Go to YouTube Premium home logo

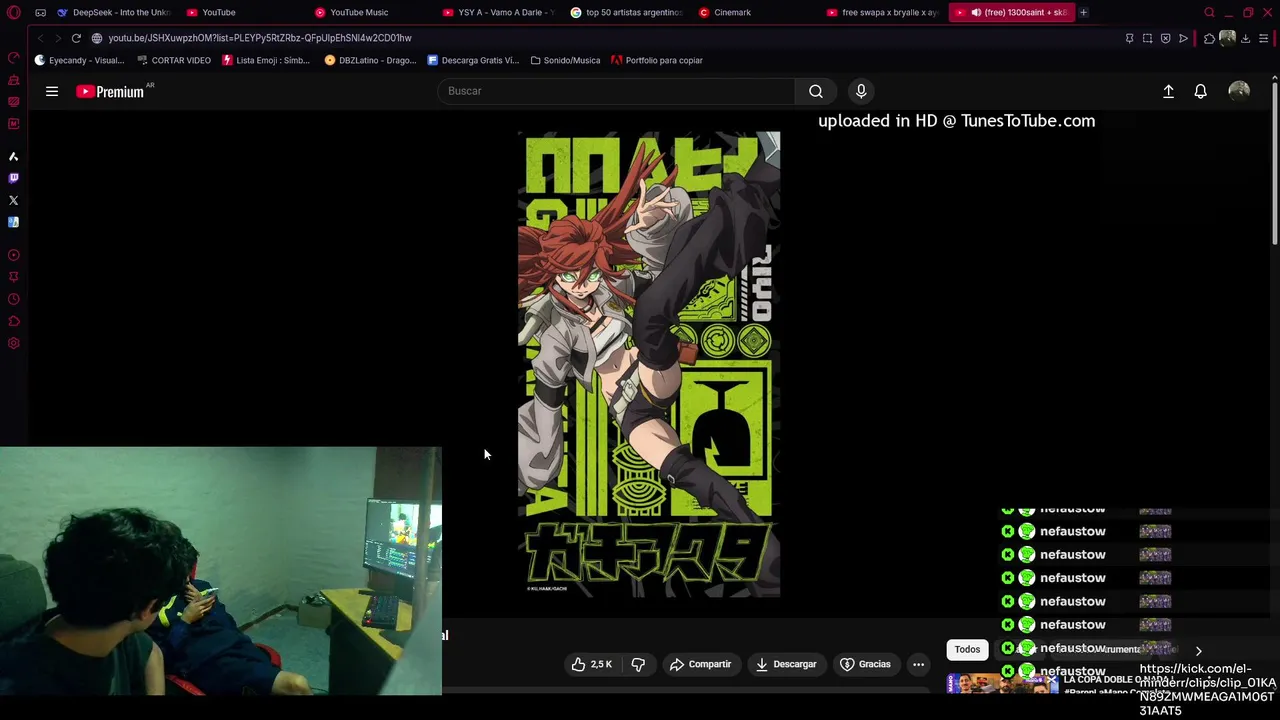pos(110,91)
